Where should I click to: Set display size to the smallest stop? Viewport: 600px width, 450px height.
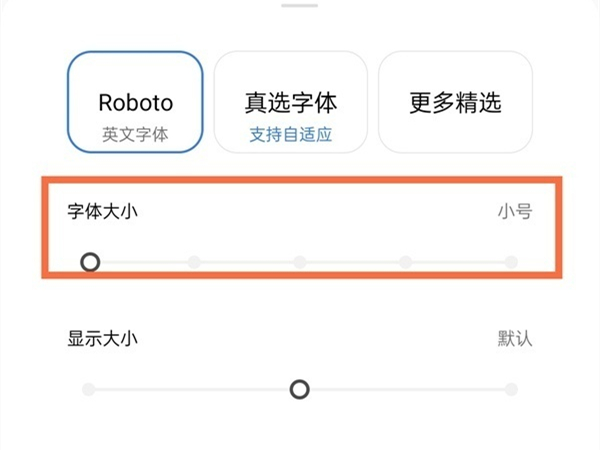coord(88,389)
